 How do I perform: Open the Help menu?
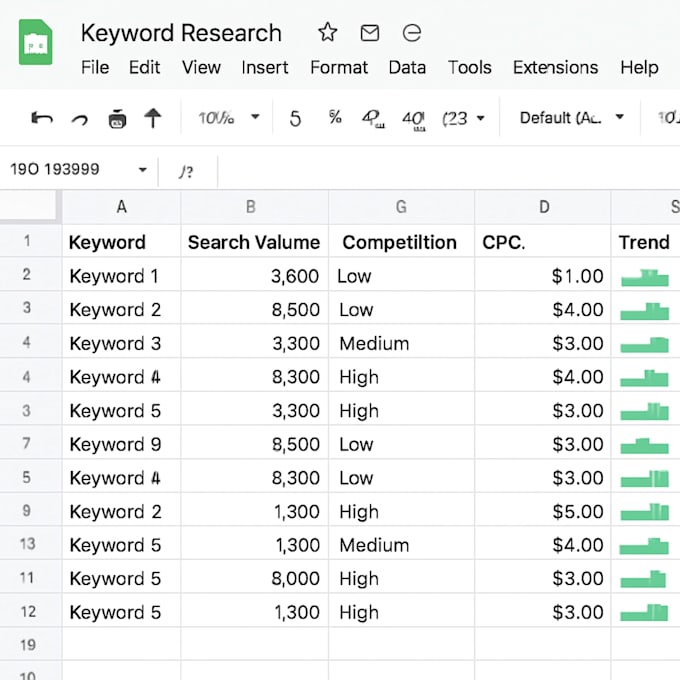pyautogui.click(x=639, y=68)
